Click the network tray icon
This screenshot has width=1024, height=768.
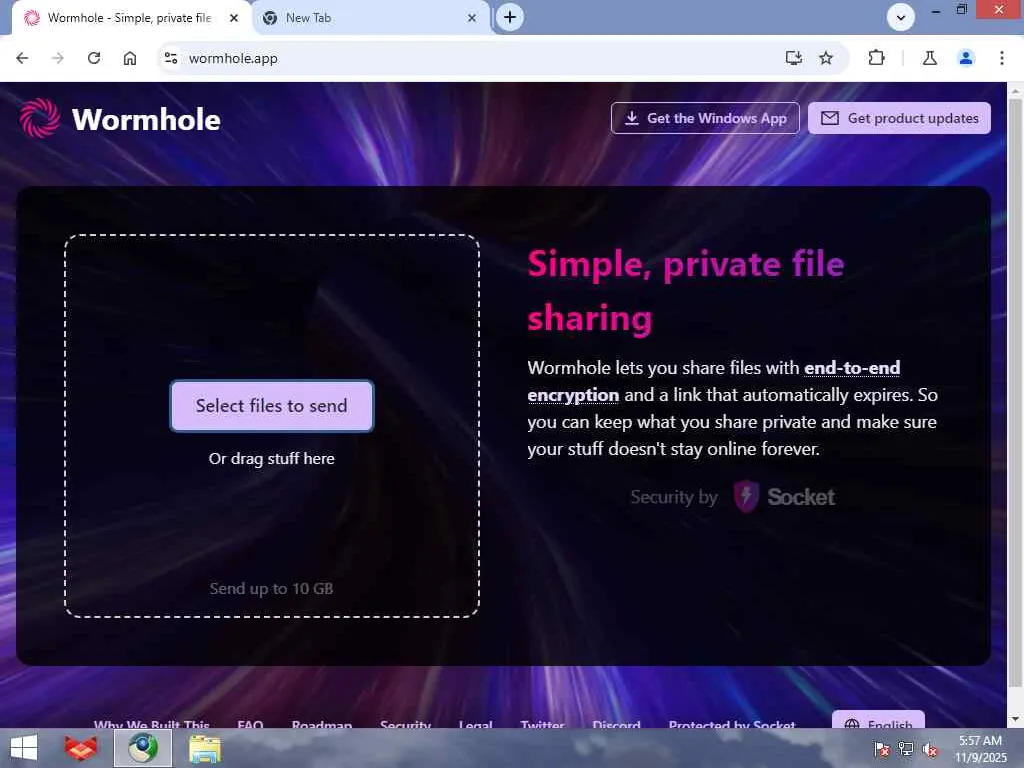click(906, 748)
